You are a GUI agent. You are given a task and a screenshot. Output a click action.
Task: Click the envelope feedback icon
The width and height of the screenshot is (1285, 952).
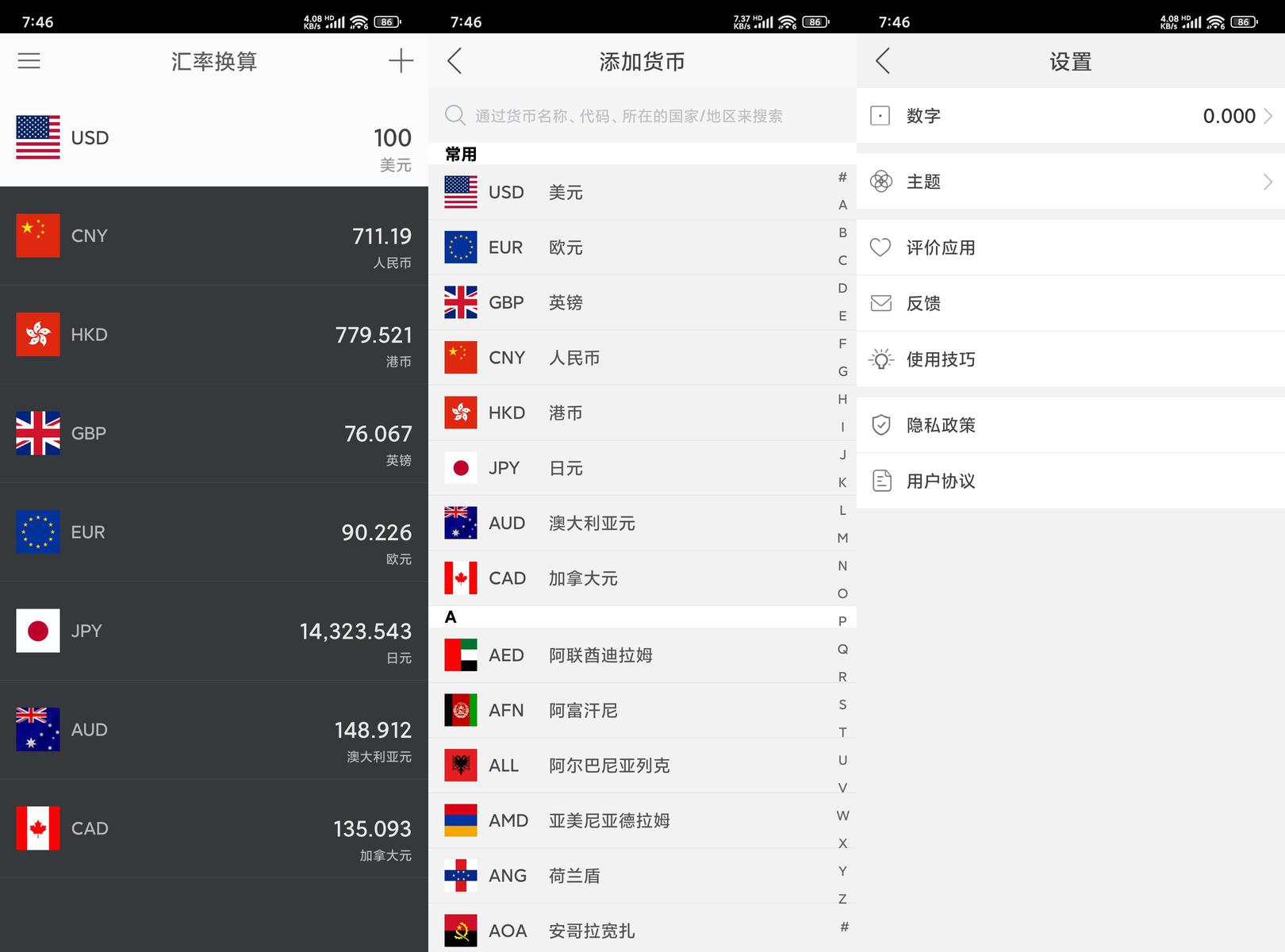(880, 303)
